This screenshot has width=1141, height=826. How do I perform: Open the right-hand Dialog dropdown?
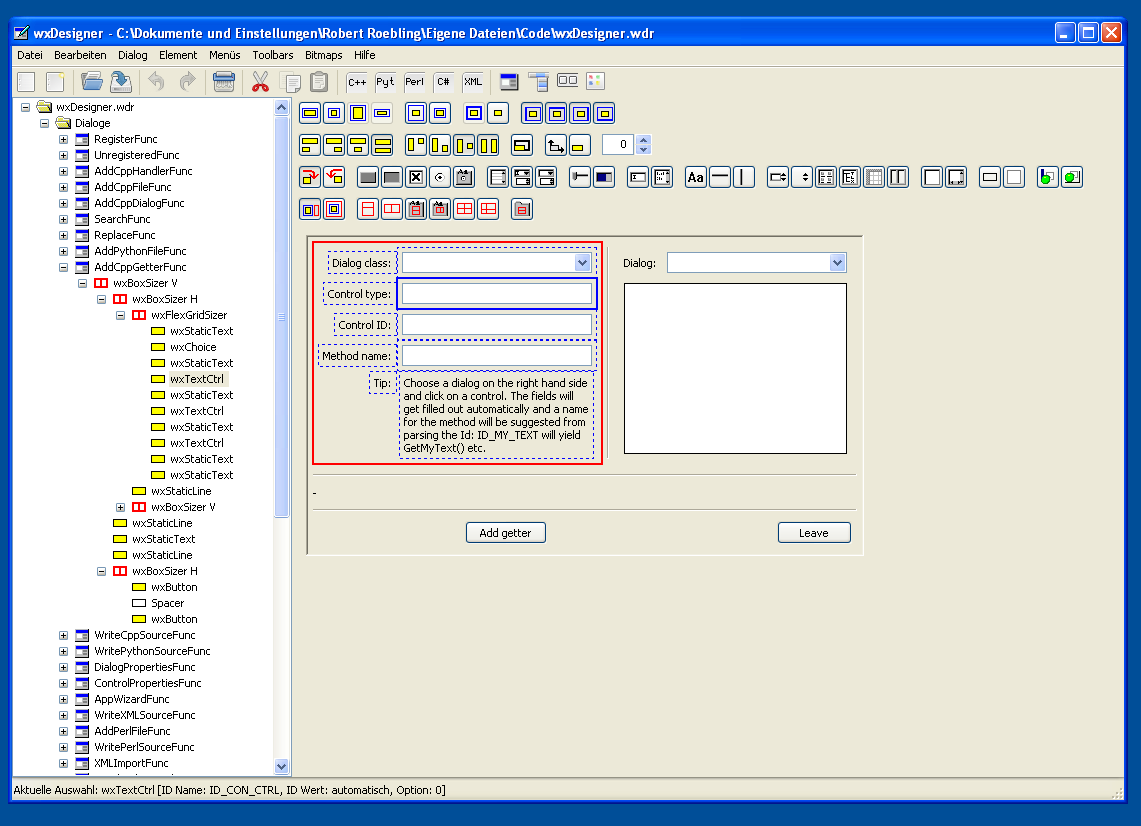[837, 263]
